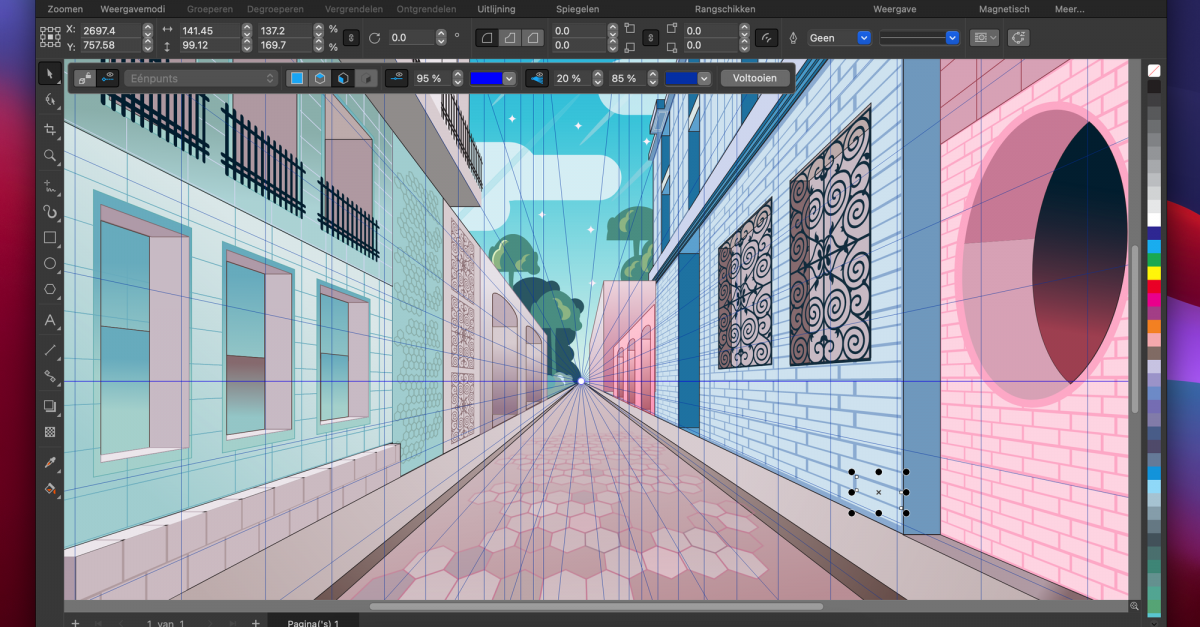Select the Crop tool

[50, 129]
